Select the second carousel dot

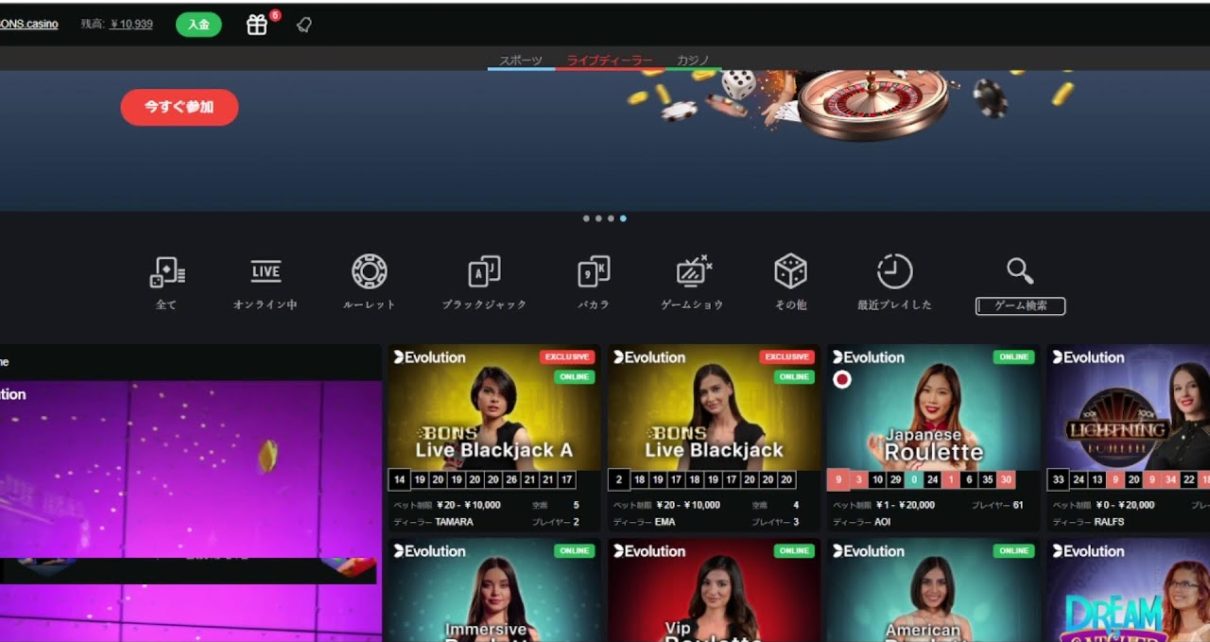tap(599, 218)
